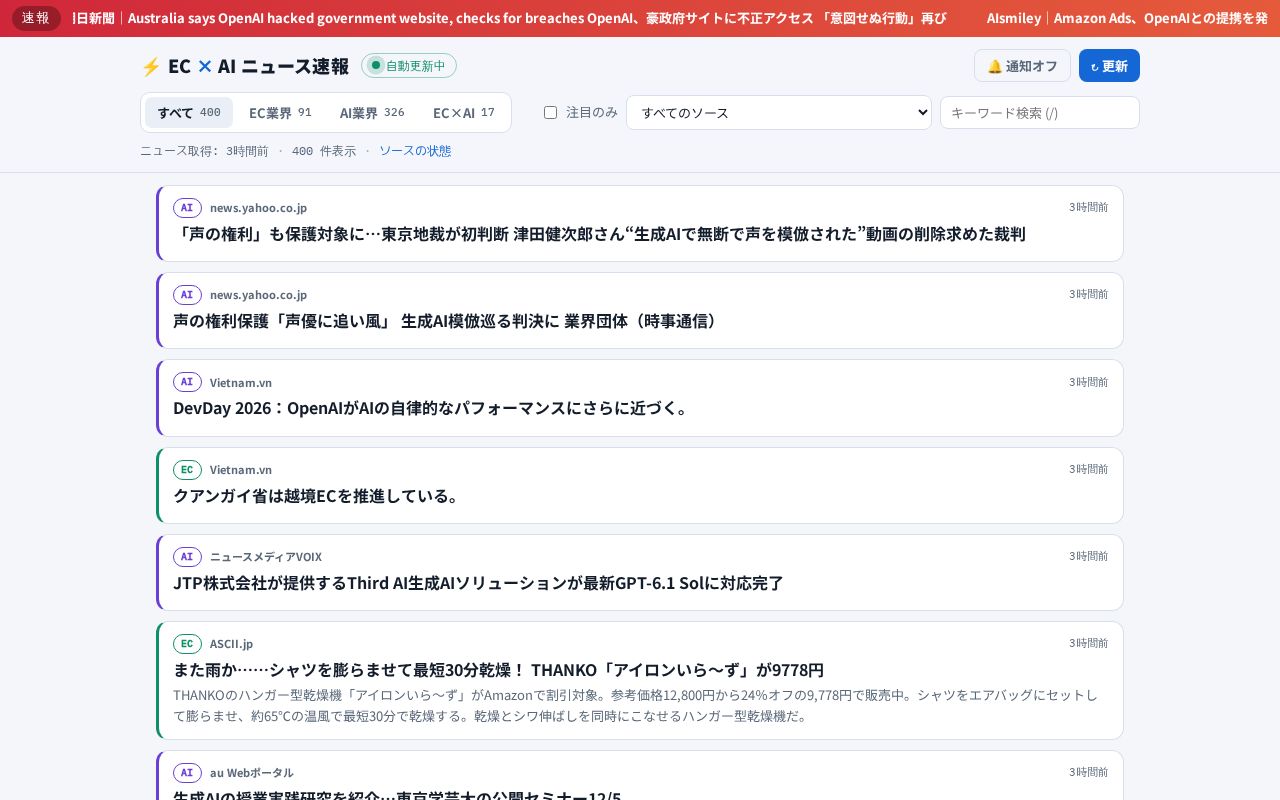This screenshot has height=800, width=1280.
Task: Click the THANKO article summary text
Action: coord(636,705)
